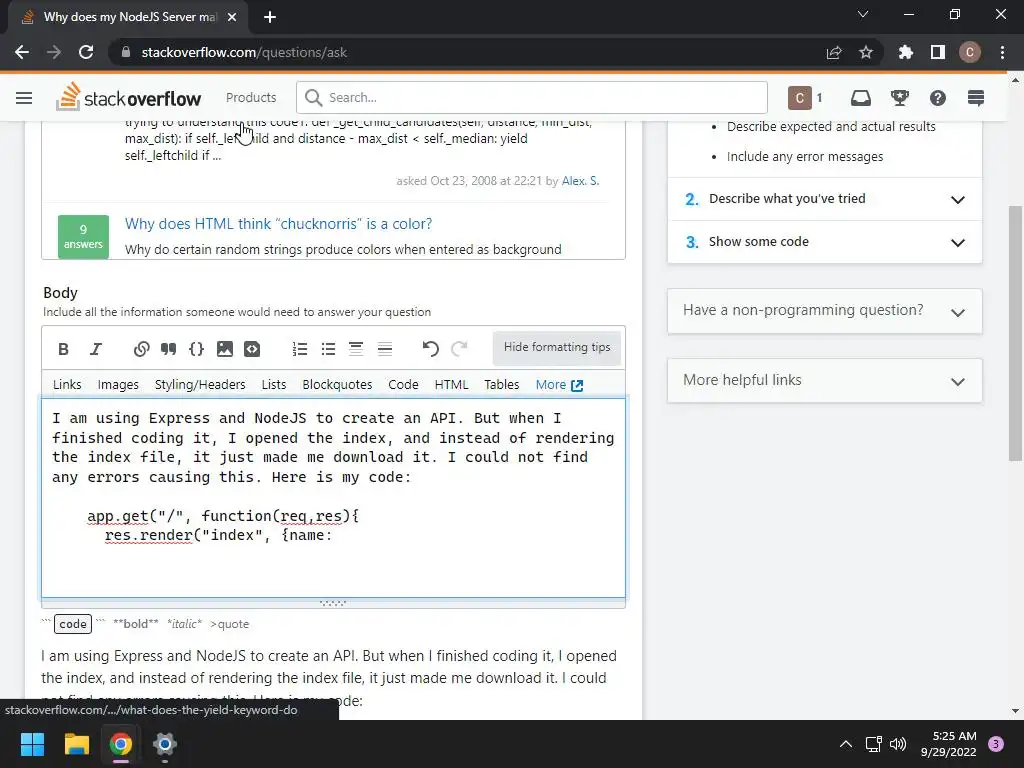Open the Stack Exchange site switcher

point(976,98)
